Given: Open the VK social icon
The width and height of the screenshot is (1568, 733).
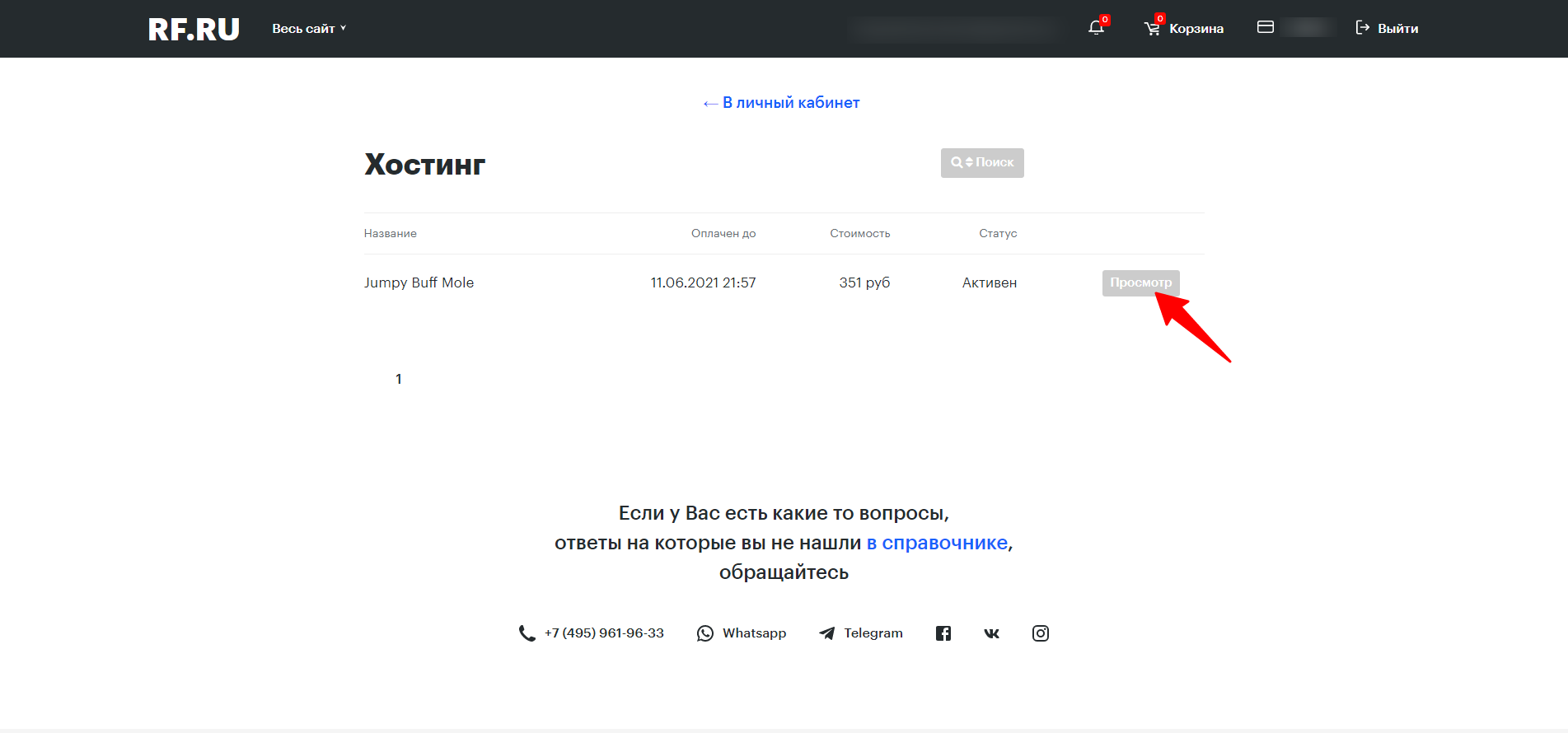Looking at the screenshot, I should 991,633.
